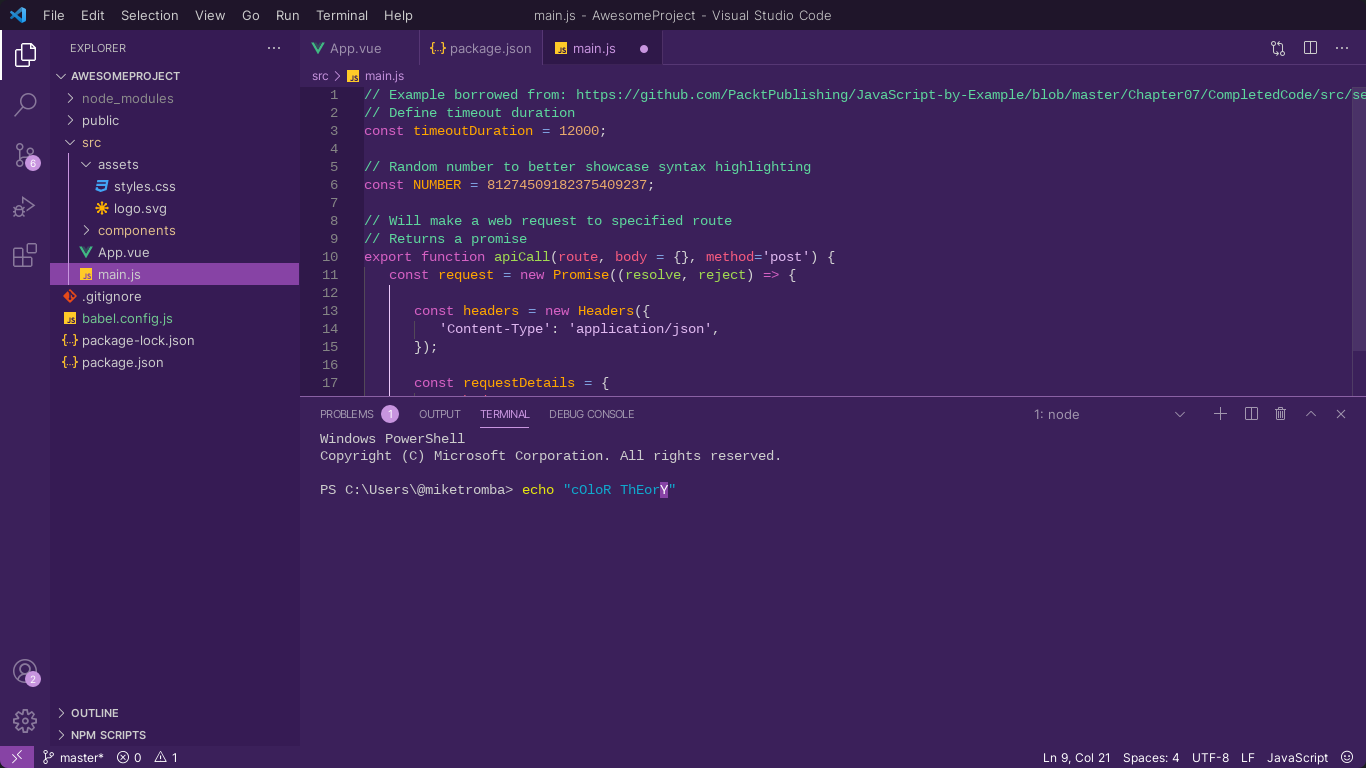The height and width of the screenshot is (768, 1366).
Task: Show errors and warnings count in status bar
Action: [147, 757]
